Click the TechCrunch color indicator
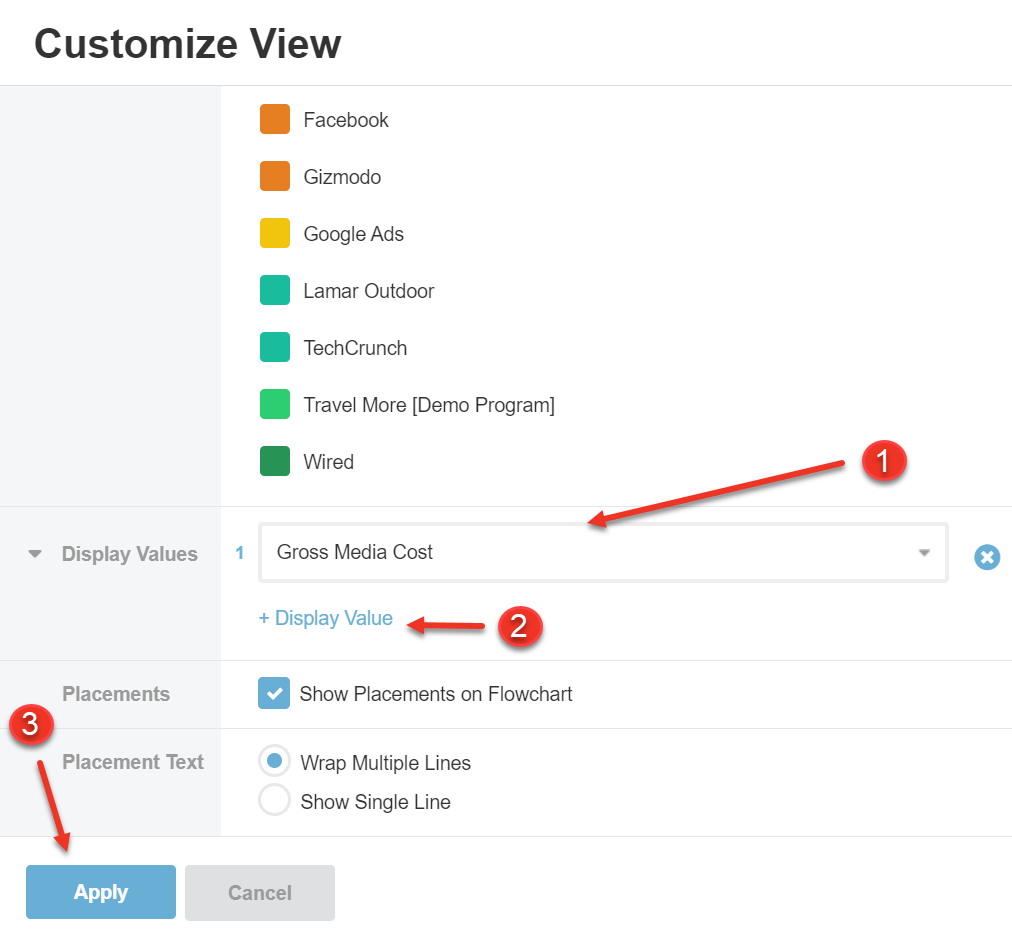The width and height of the screenshot is (1012, 944). click(275, 347)
